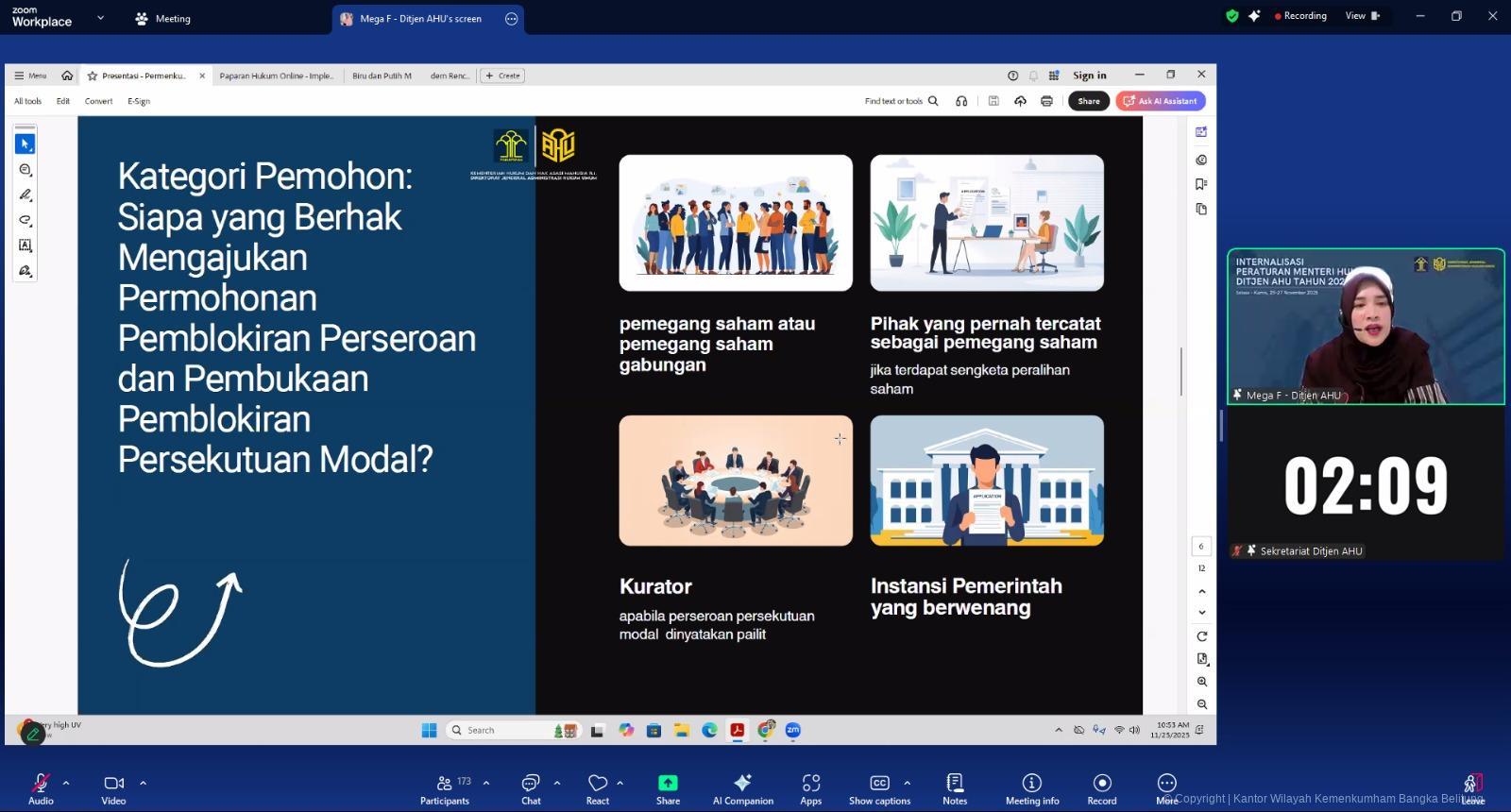
Task: Show Meeting info
Action: click(x=1031, y=787)
